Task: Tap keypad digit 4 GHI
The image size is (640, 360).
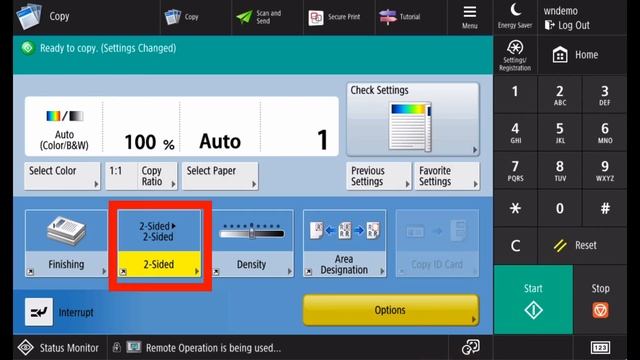Action: tap(515, 132)
